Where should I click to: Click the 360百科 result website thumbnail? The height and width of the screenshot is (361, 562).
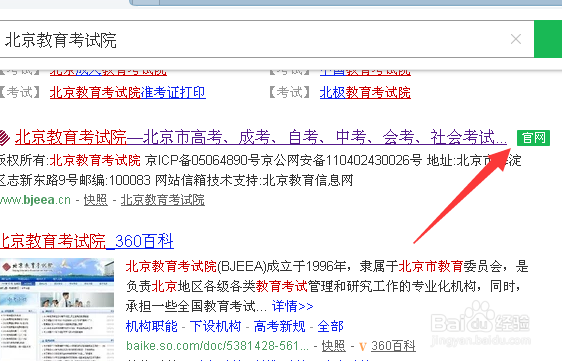57,309
